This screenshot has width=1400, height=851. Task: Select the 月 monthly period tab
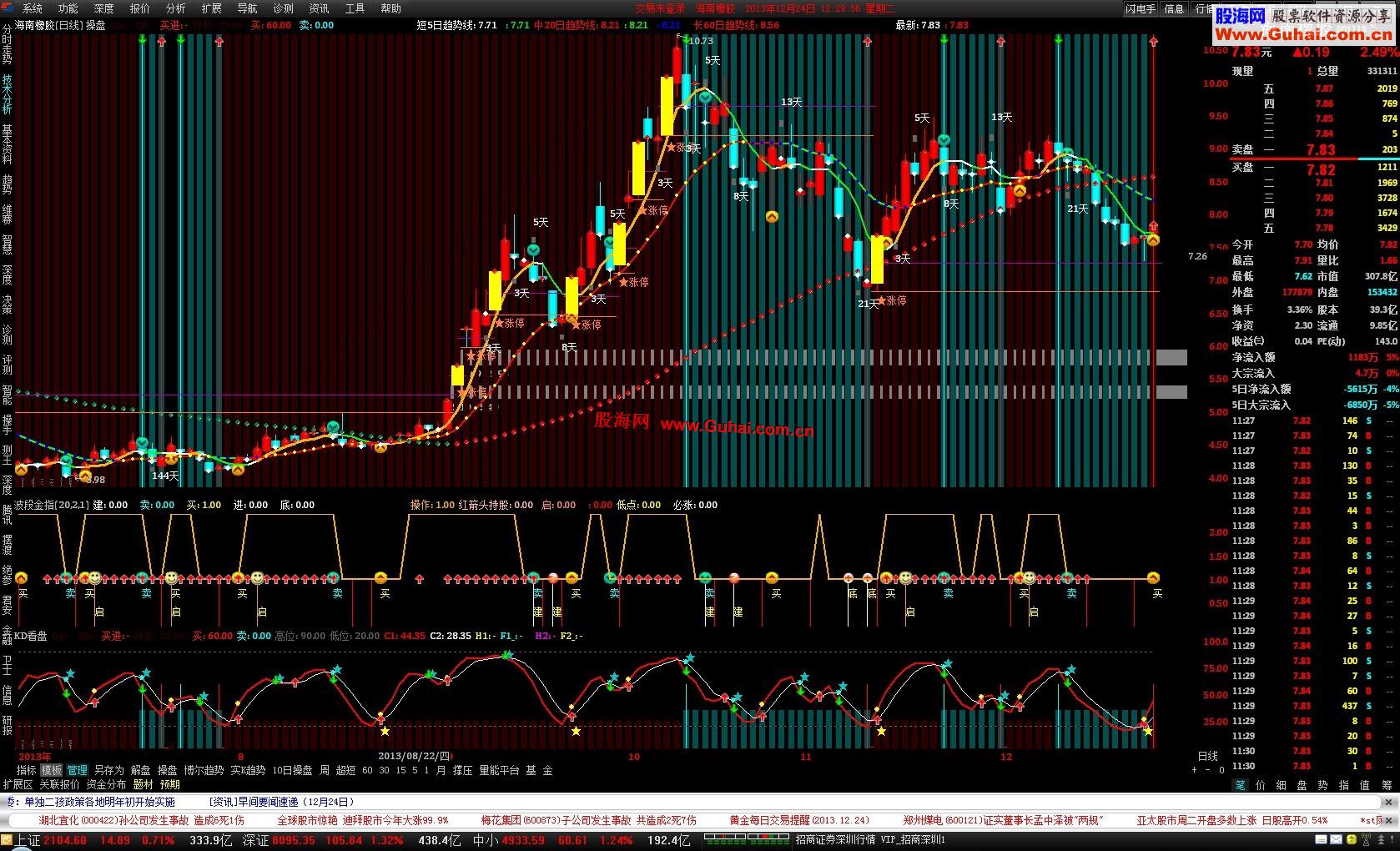pos(441,770)
